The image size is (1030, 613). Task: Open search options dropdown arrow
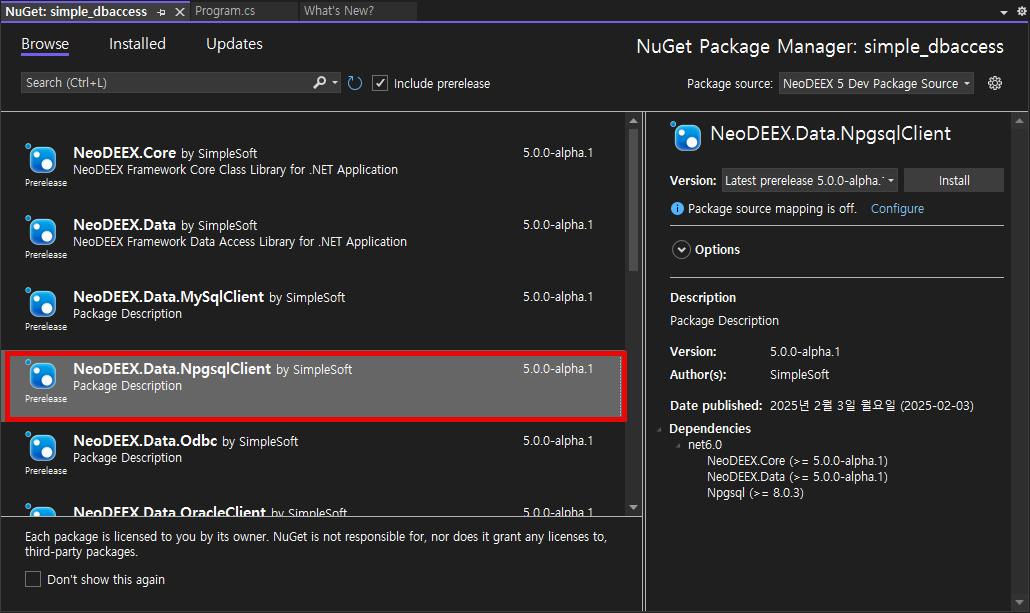(x=335, y=82)
